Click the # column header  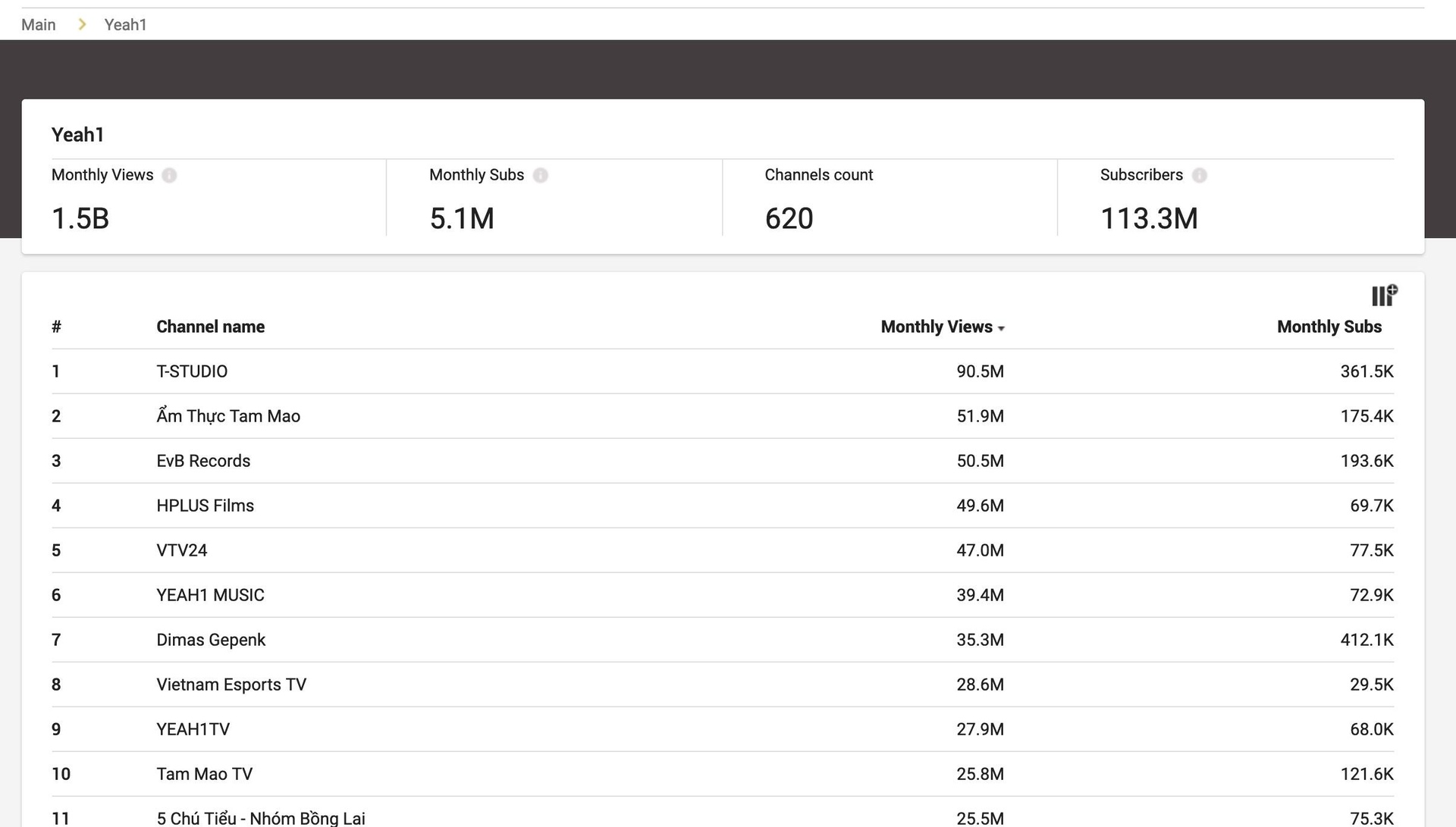(56, 327)
